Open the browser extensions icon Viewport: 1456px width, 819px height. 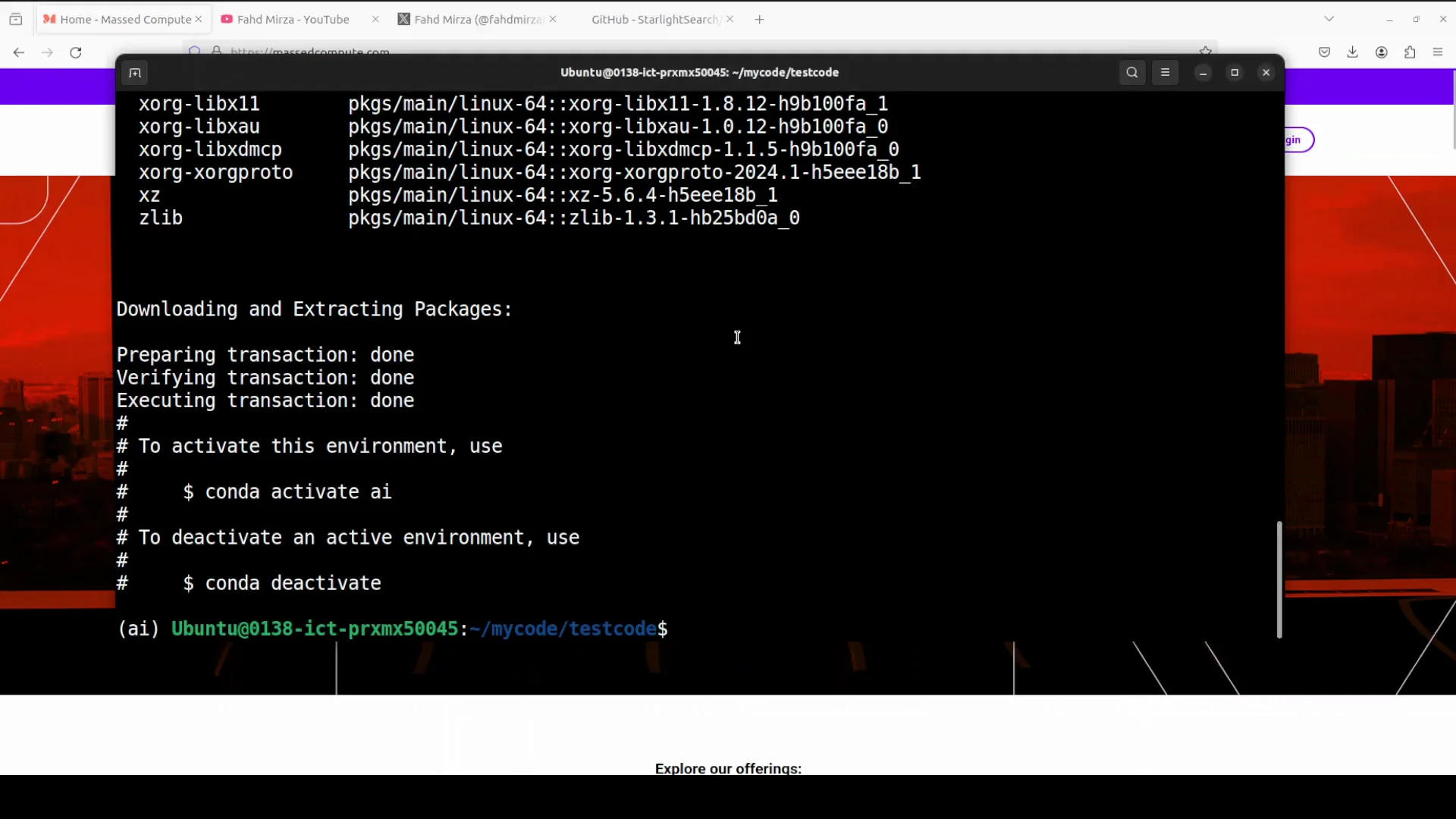[x=1410, y=52]
